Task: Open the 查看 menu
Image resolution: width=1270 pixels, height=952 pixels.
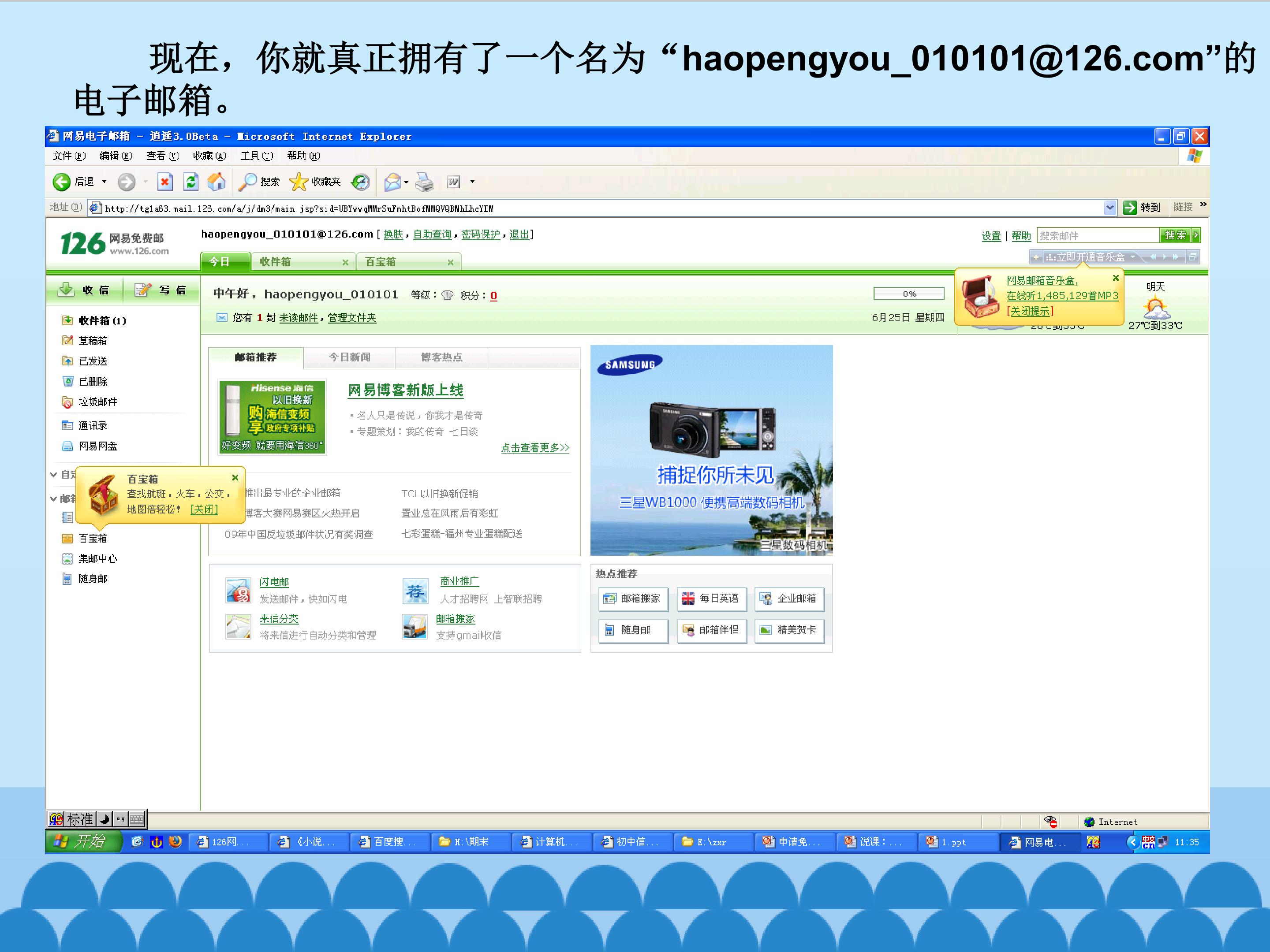Action: coord(162,156)
